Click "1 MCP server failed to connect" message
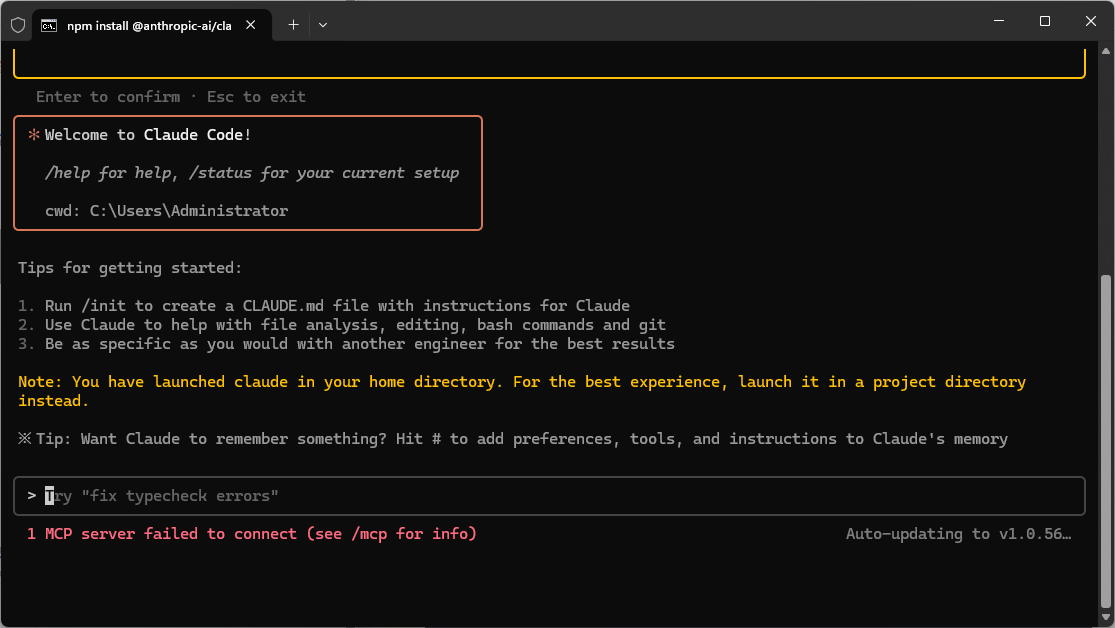The image size is (1115, 628). pos(252,533)
